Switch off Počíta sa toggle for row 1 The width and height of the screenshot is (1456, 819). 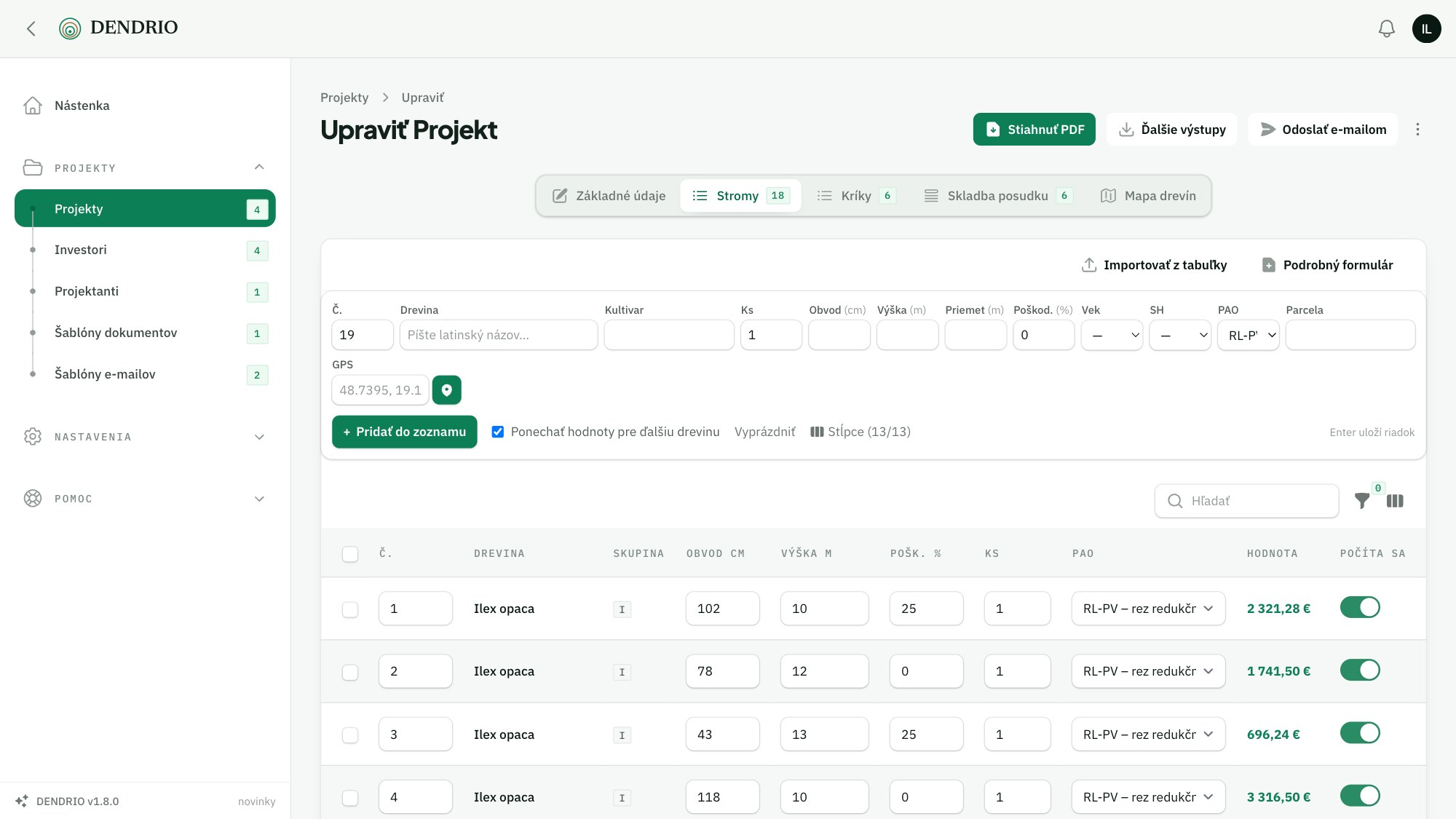(x=1360, y=607)
